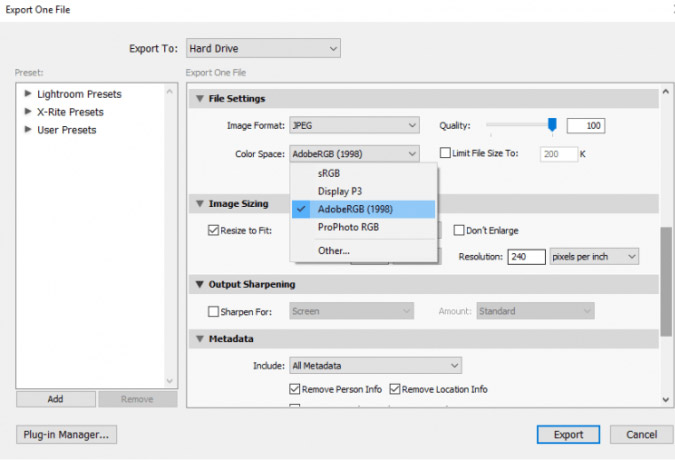Click the Export button
The width and height of the screenshot is (675, 460).
[568, 435]
